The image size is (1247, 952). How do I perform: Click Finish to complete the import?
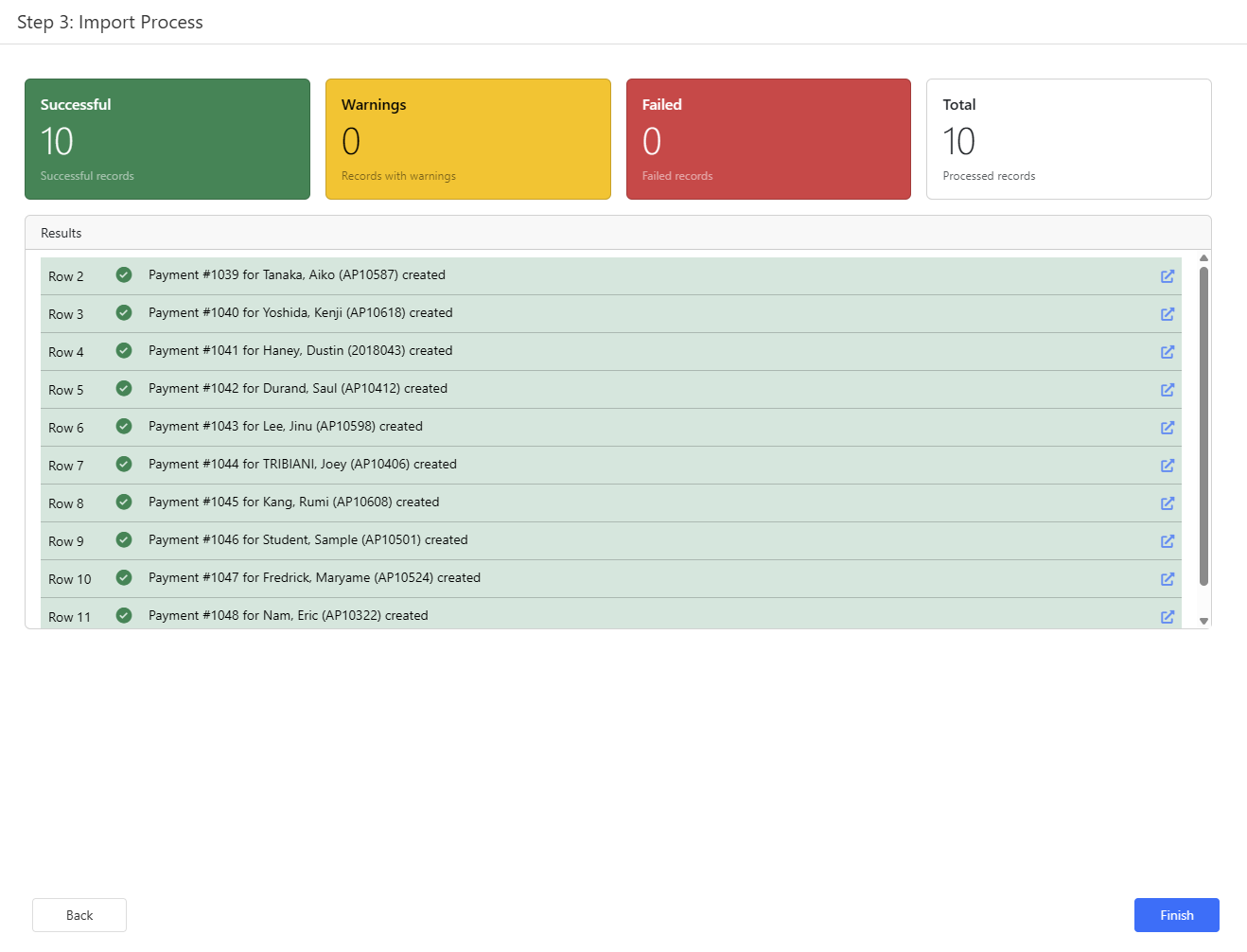pyautogui.click(x=1176, y=915)
